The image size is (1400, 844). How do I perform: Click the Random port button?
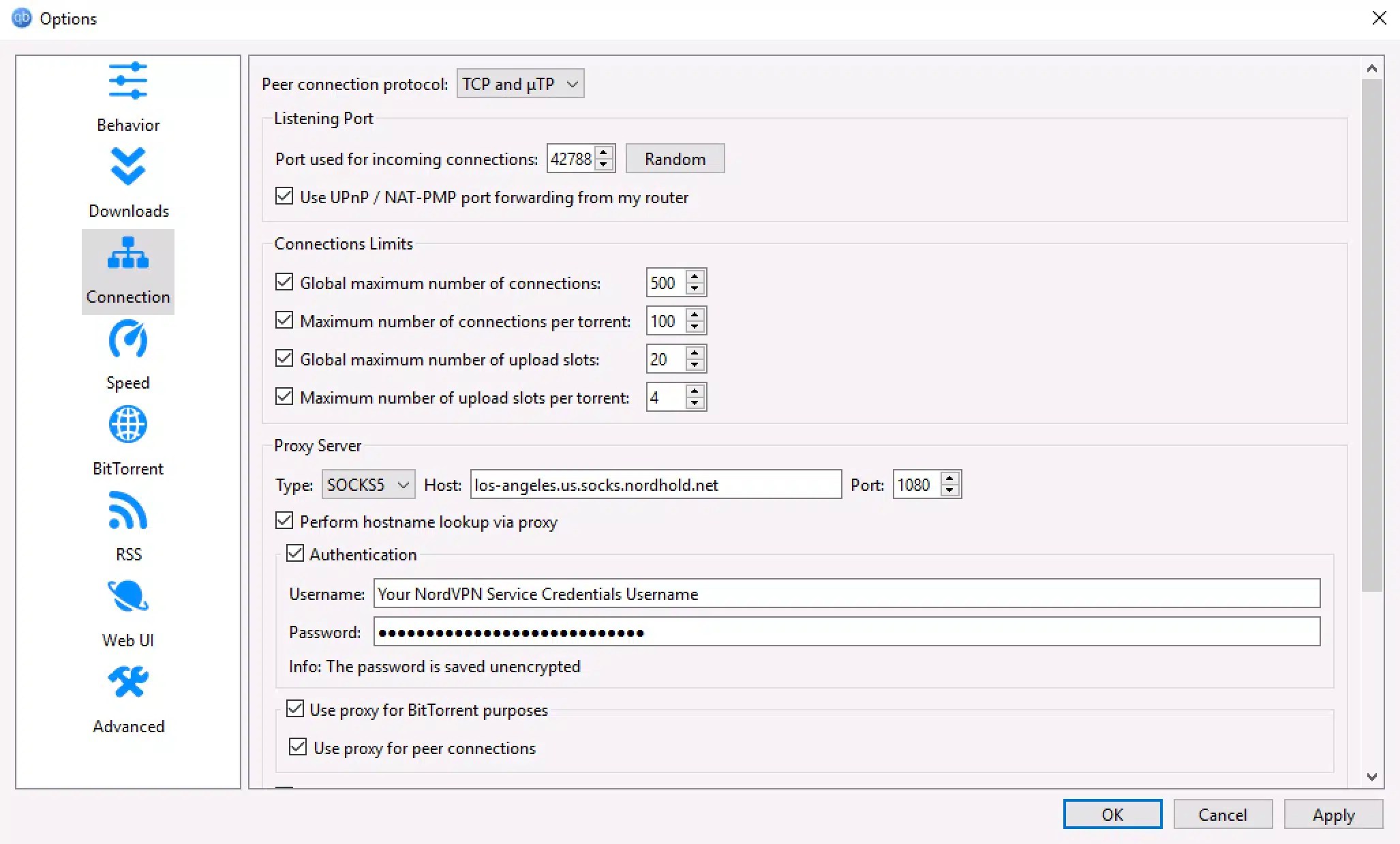point(675,159)
